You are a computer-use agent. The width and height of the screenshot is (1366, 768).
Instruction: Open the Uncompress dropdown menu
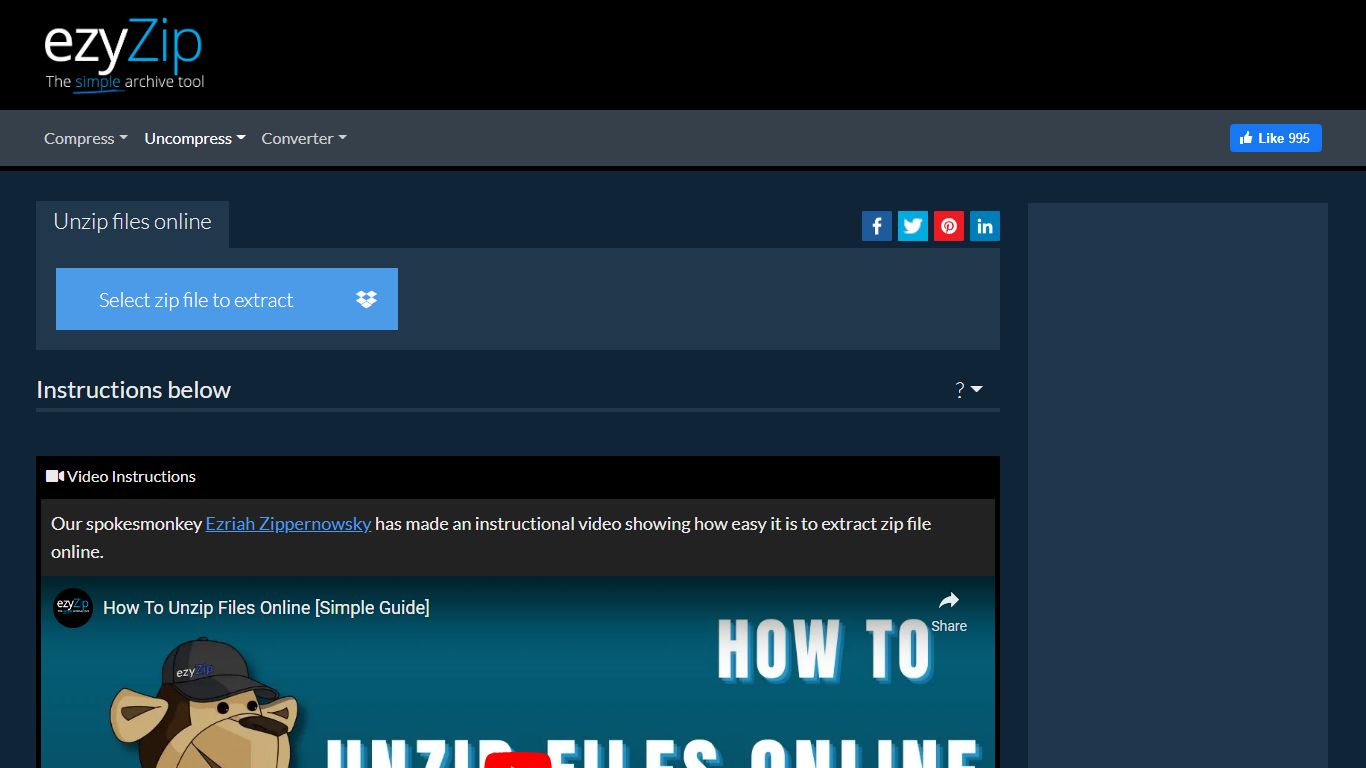coord(195,139)
